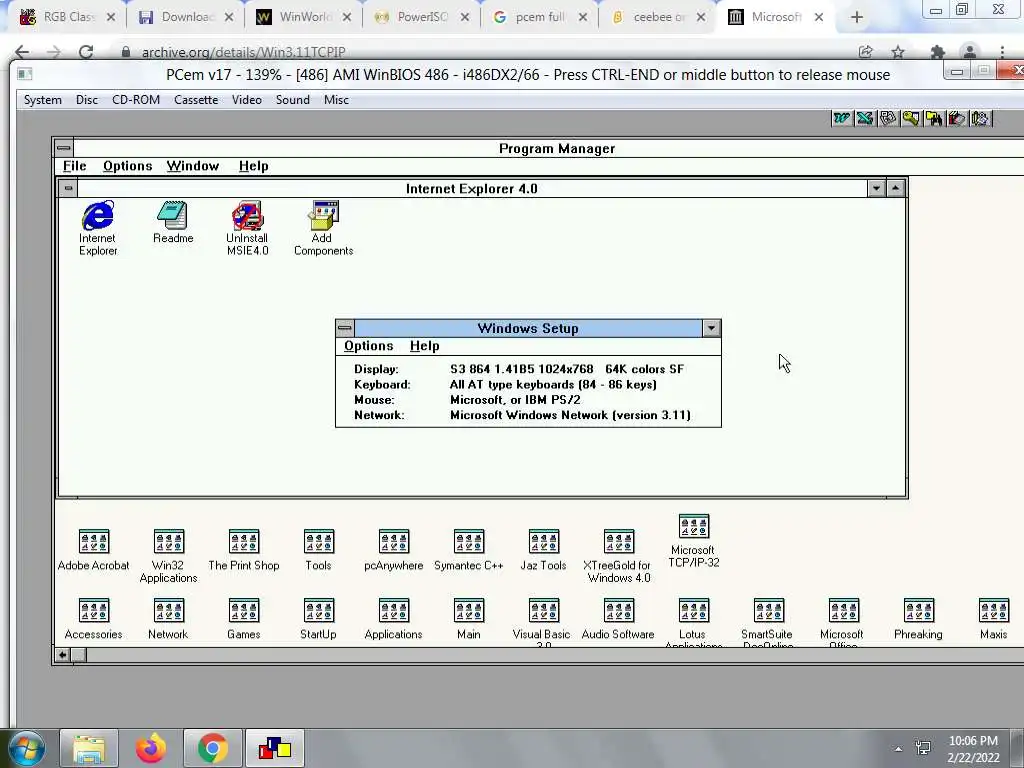1024x768 pixels.
Task: Click Program Manager scrollbar left arrow
Action: [62, 655]
